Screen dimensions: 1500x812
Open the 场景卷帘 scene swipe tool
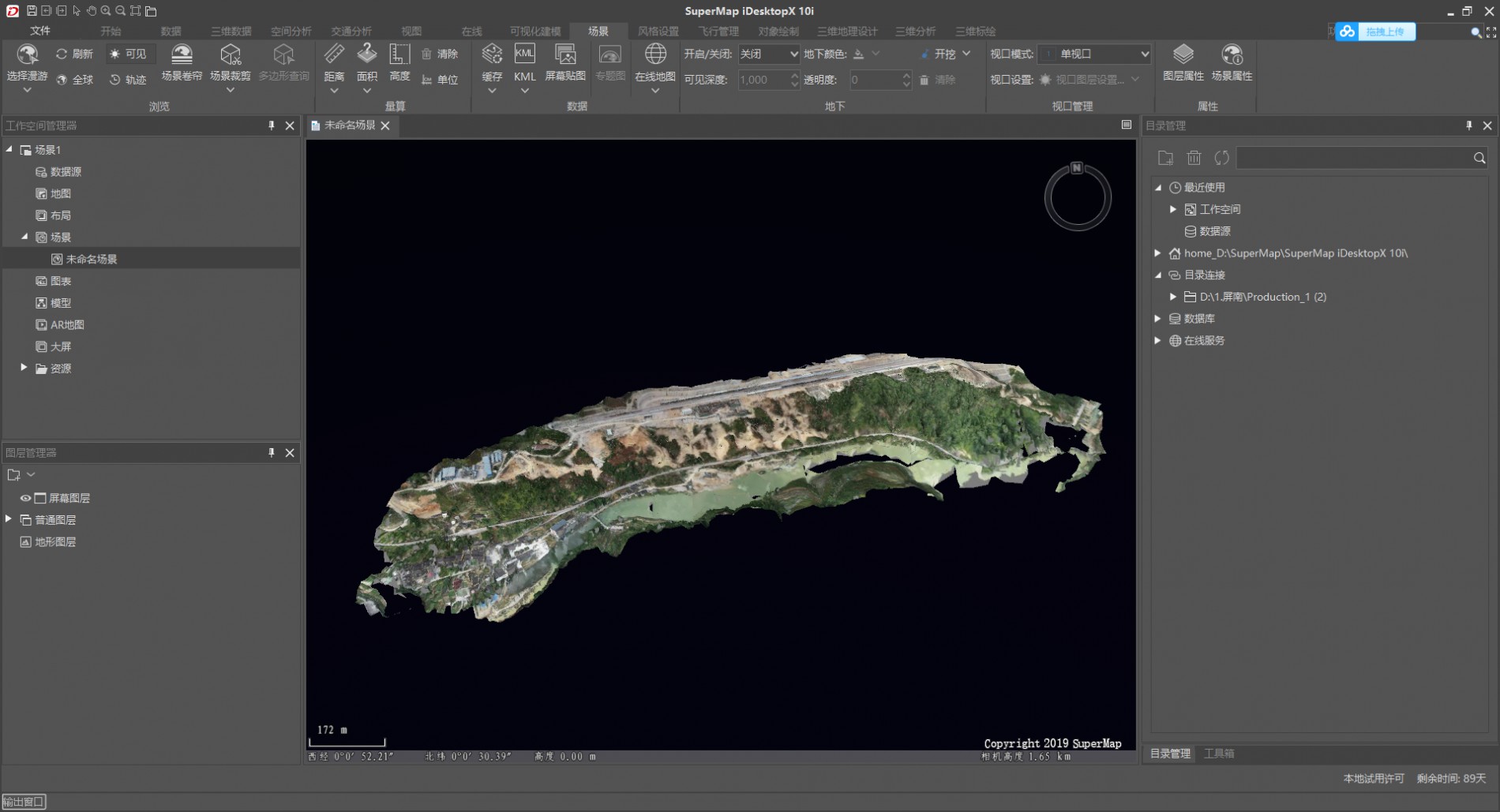click(x=182, y=62)
